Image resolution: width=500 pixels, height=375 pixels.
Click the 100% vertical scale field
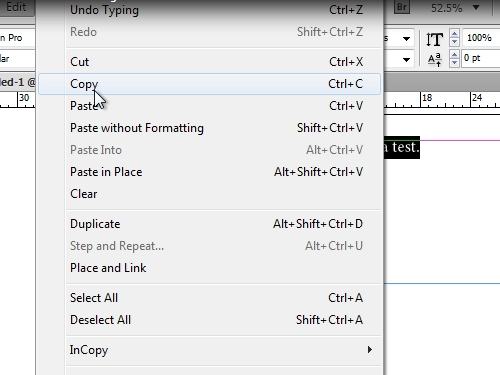coord(481,38)
